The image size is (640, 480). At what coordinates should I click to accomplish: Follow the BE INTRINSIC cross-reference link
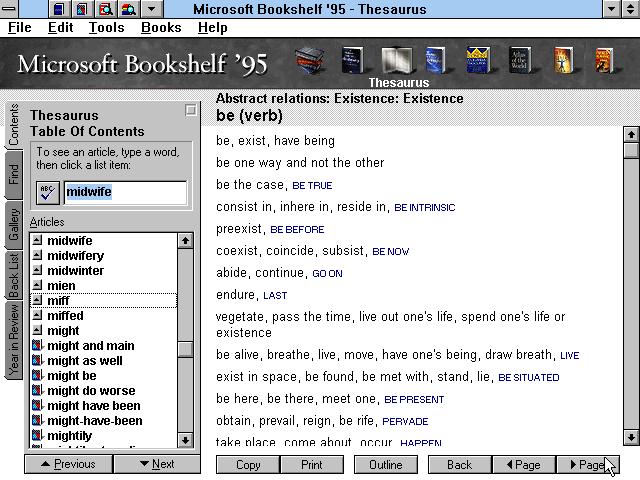[424, 208]
